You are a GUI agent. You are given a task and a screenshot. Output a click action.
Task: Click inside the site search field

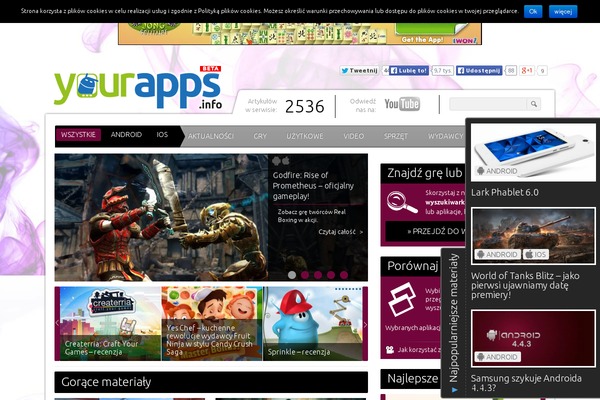488,104
